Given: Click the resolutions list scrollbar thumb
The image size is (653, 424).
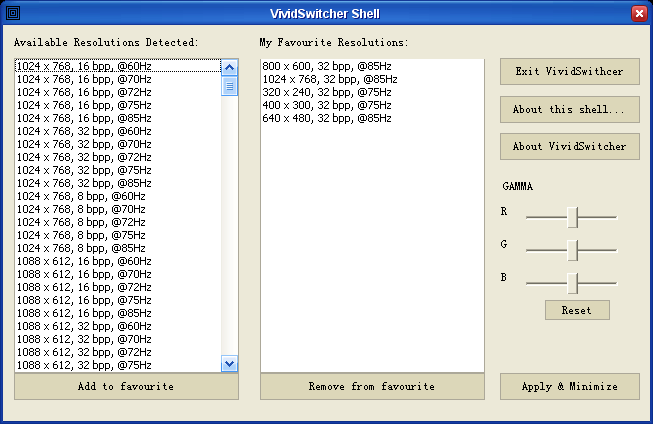Looking at the screenshot, I should (229, 86).
